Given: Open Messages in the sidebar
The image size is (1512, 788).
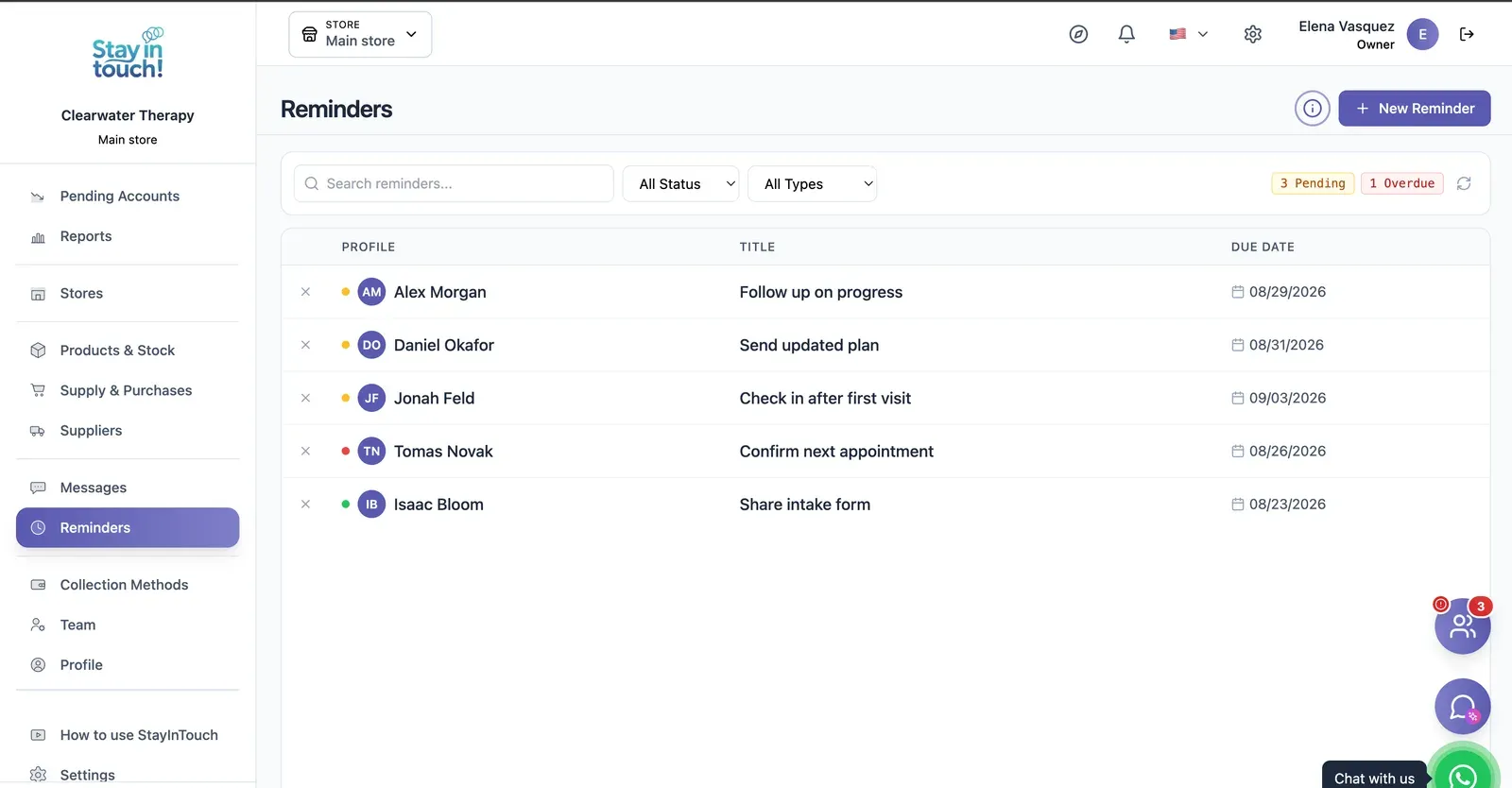Looking at the screenshot, I should point(128,488).
